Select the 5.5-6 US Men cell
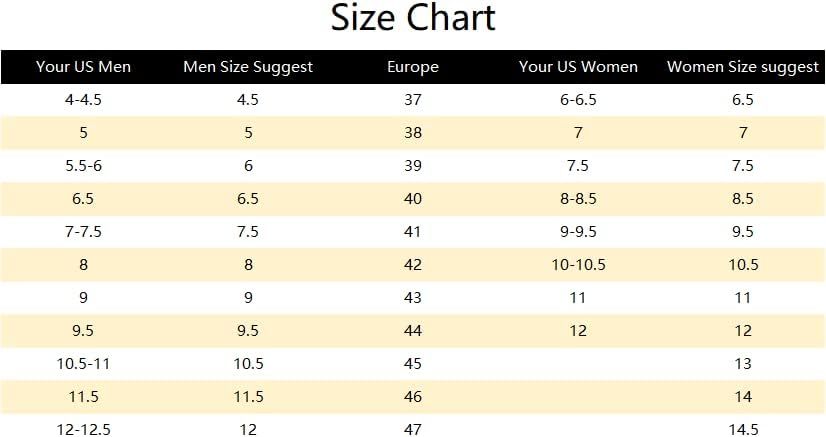Screen dimensions: 826x437 (83, 166)
